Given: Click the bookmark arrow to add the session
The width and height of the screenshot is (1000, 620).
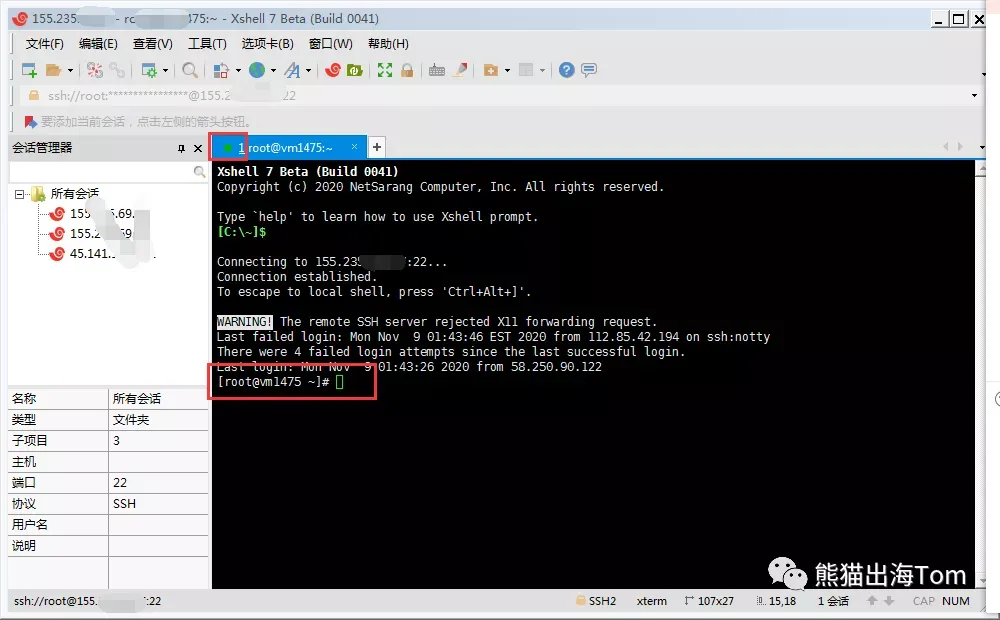Looking at the screenshot, I should (x=30, y=121).
